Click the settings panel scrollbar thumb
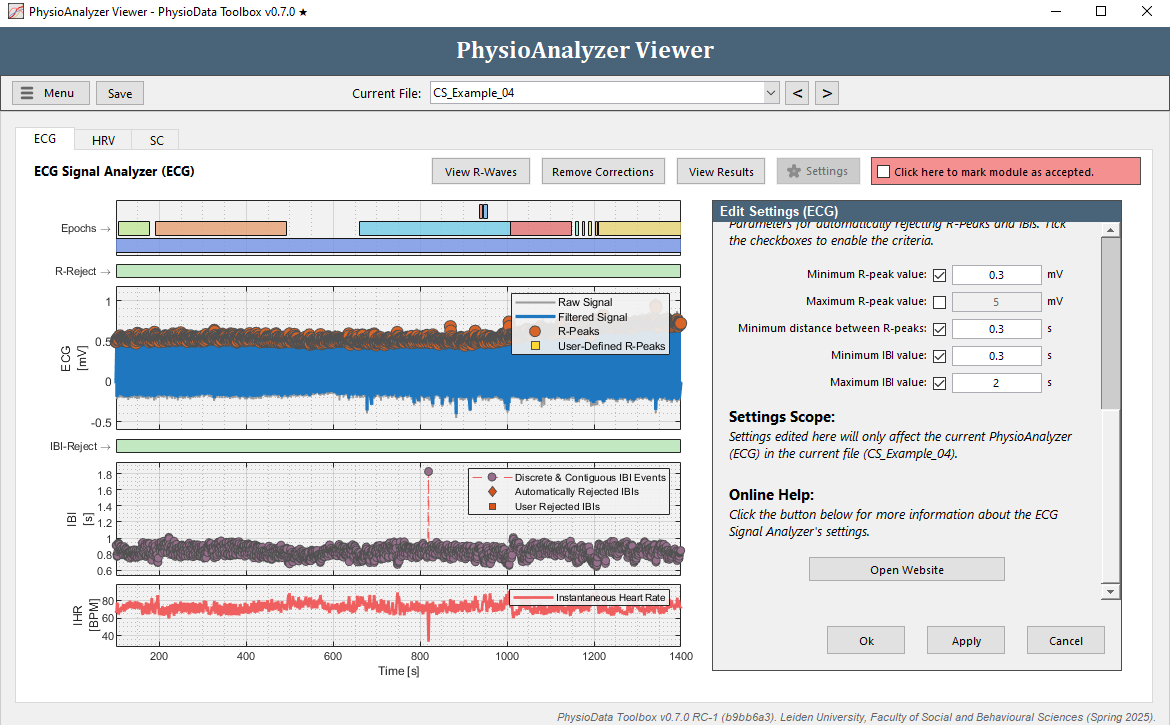The width and height of the screenshot is (1170, 725). tap(1110, 323)
